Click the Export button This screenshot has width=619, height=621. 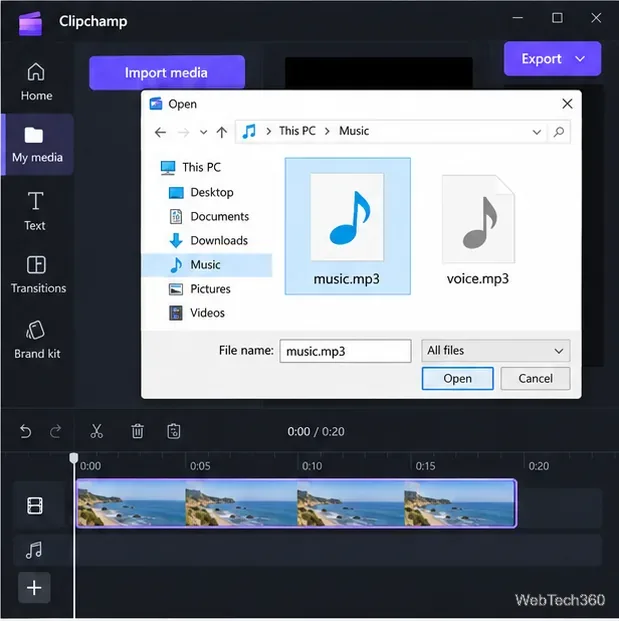[x=552, y=59]
